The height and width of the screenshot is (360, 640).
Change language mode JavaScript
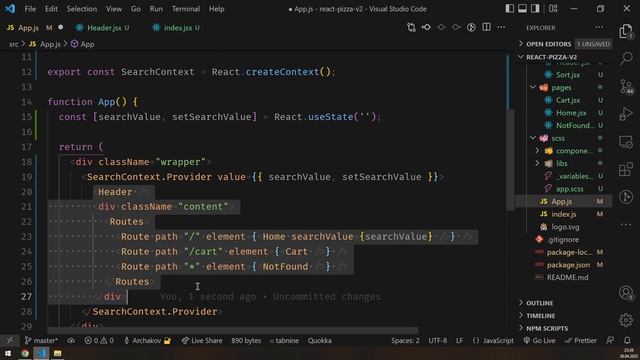493,340
